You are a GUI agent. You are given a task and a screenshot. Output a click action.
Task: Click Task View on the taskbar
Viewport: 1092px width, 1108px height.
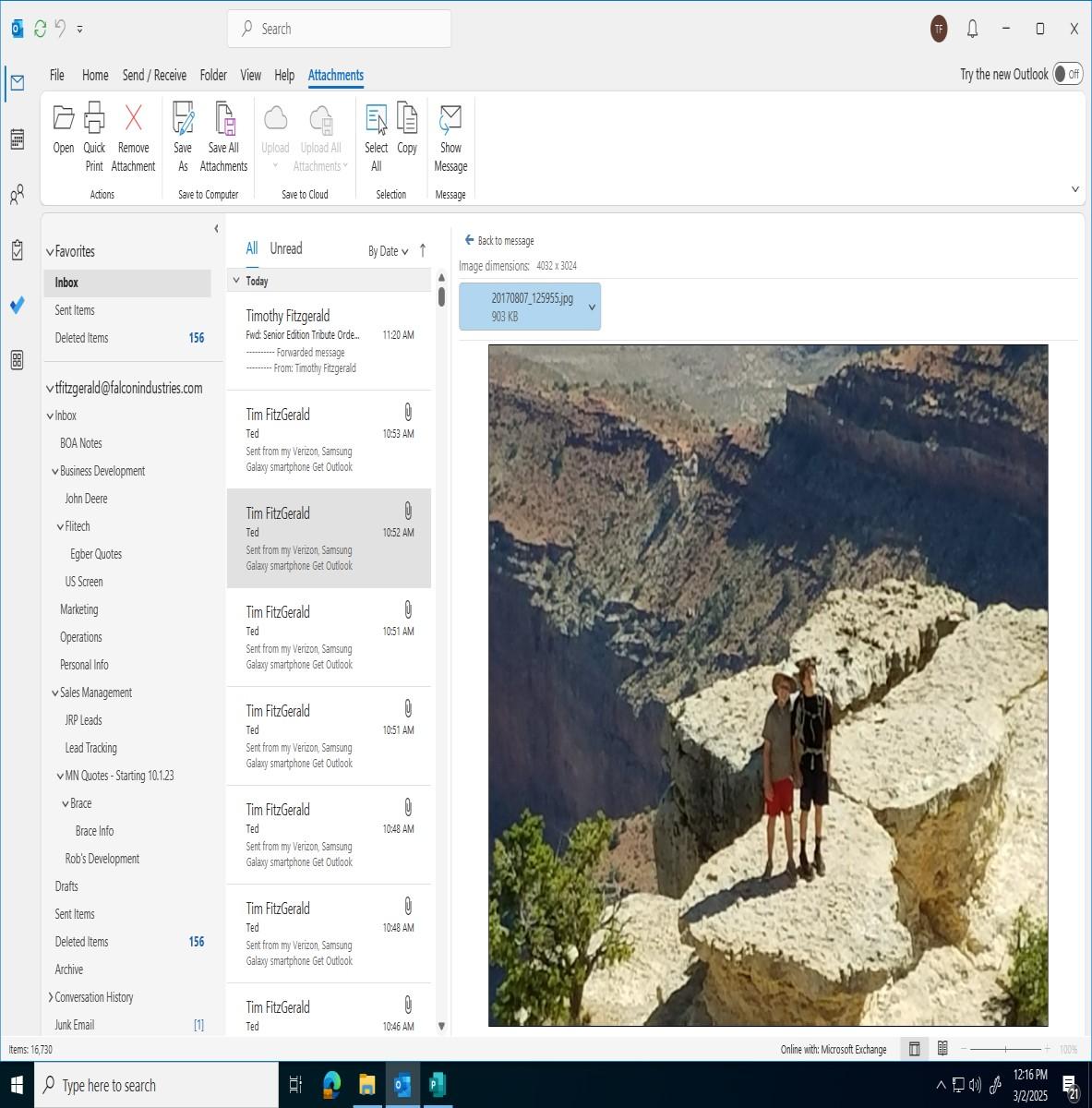[x=295, y=1085]
